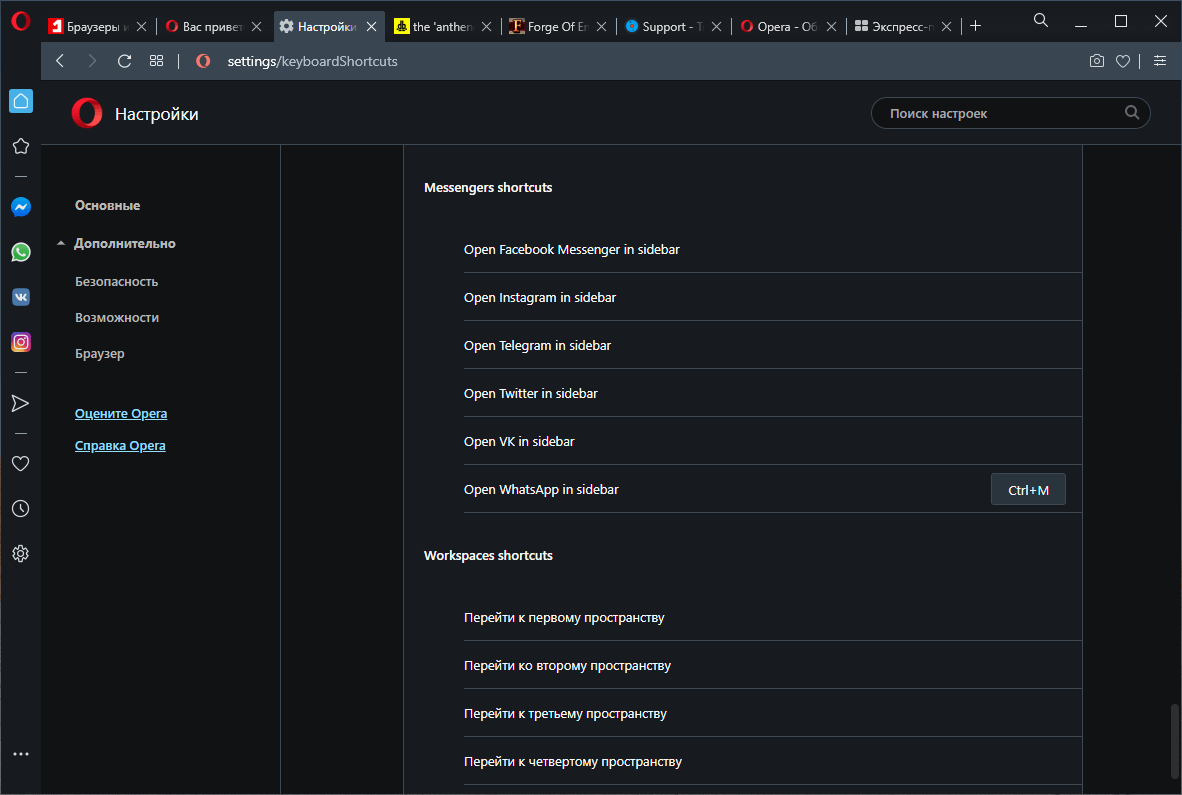Click the Ctrl+M shortcut button for WhatsApp
The image size is (1182, 795).
point(1028,490)
